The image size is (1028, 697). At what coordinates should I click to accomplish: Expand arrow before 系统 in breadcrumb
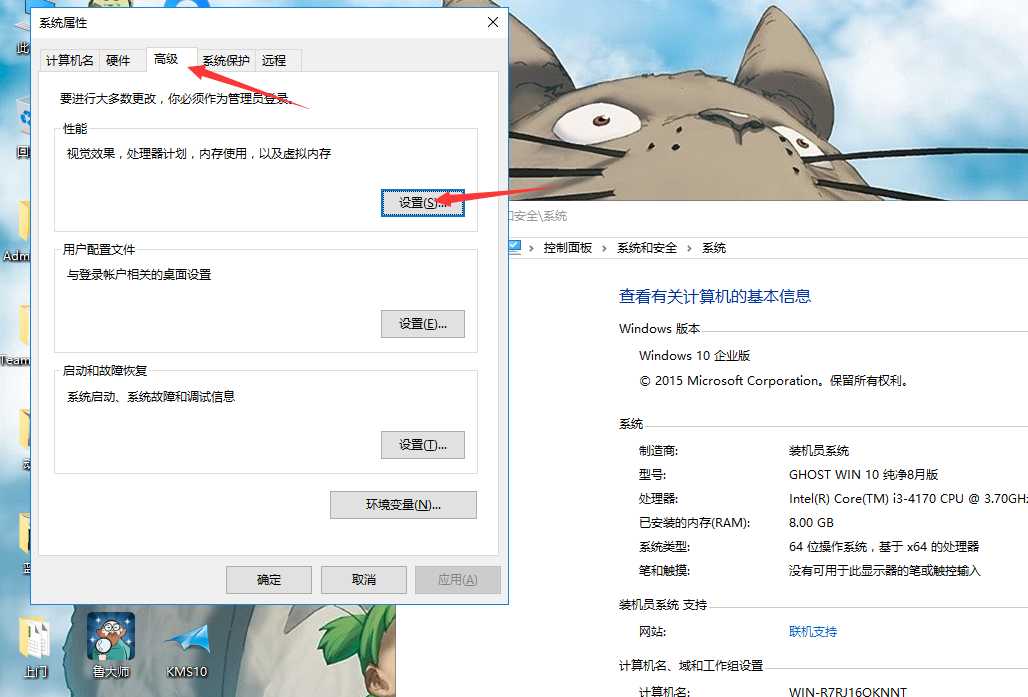(689, 248)
